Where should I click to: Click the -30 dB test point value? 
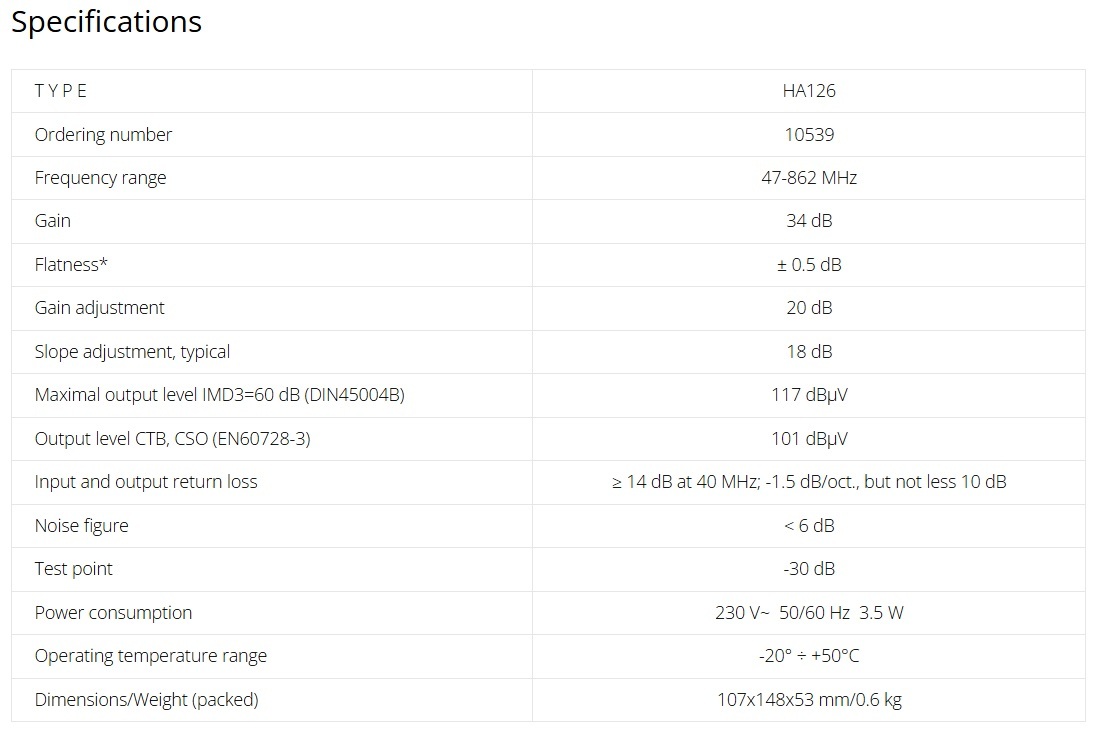point(809,569)
